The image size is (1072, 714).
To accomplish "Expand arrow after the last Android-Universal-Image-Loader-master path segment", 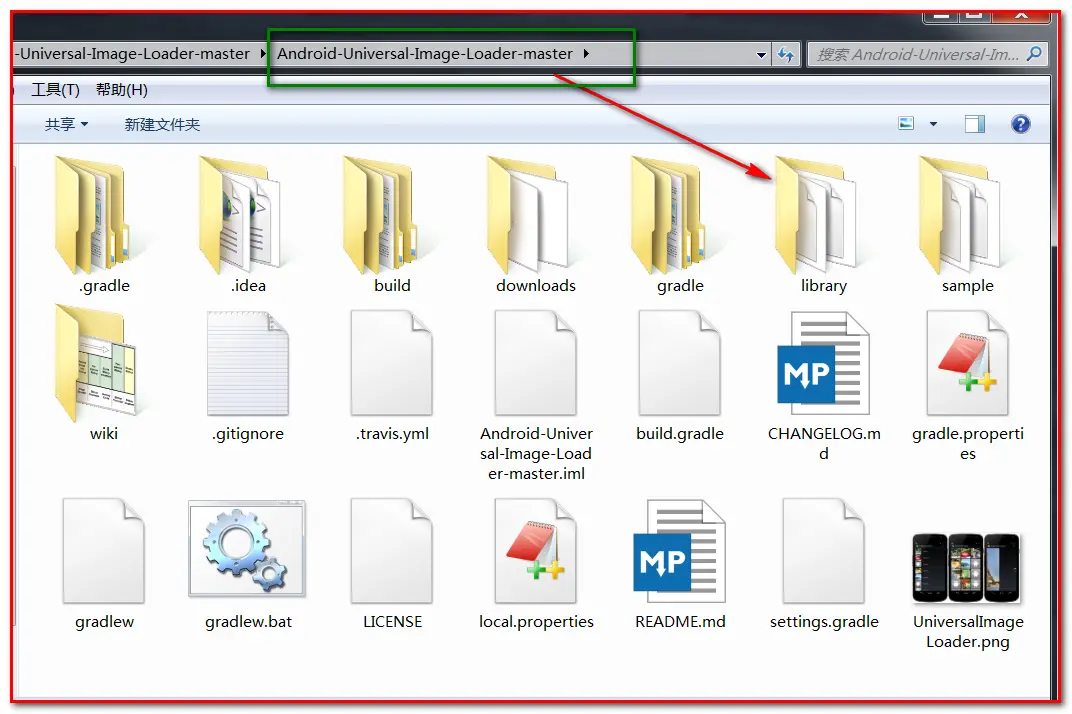I will tap(586, 53).
